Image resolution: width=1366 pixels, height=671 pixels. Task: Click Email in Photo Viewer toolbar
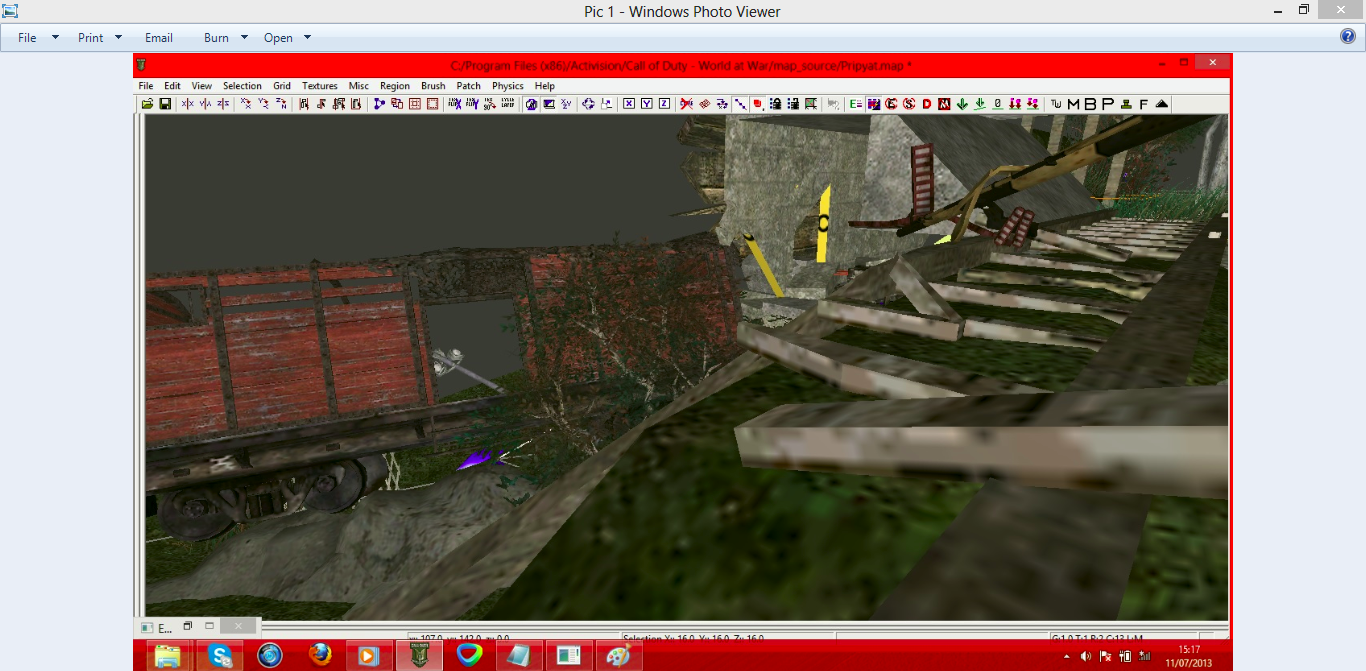tap(159, 38)
